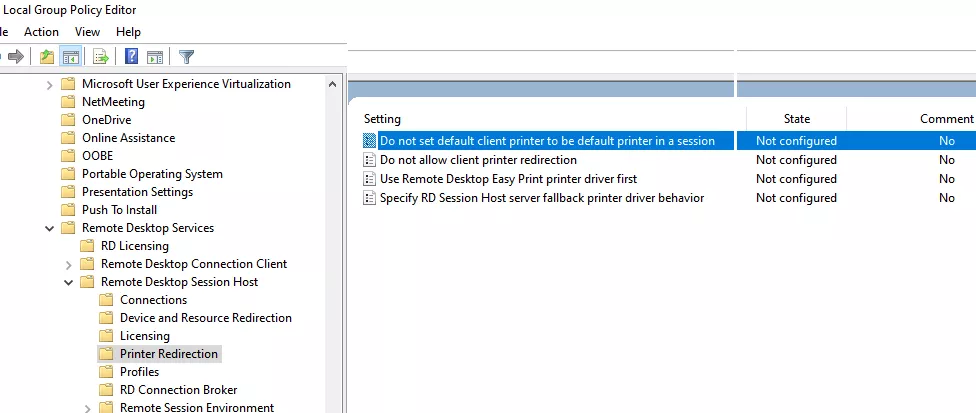Select the Device and Resource Redirection folder

pos(206,318)
